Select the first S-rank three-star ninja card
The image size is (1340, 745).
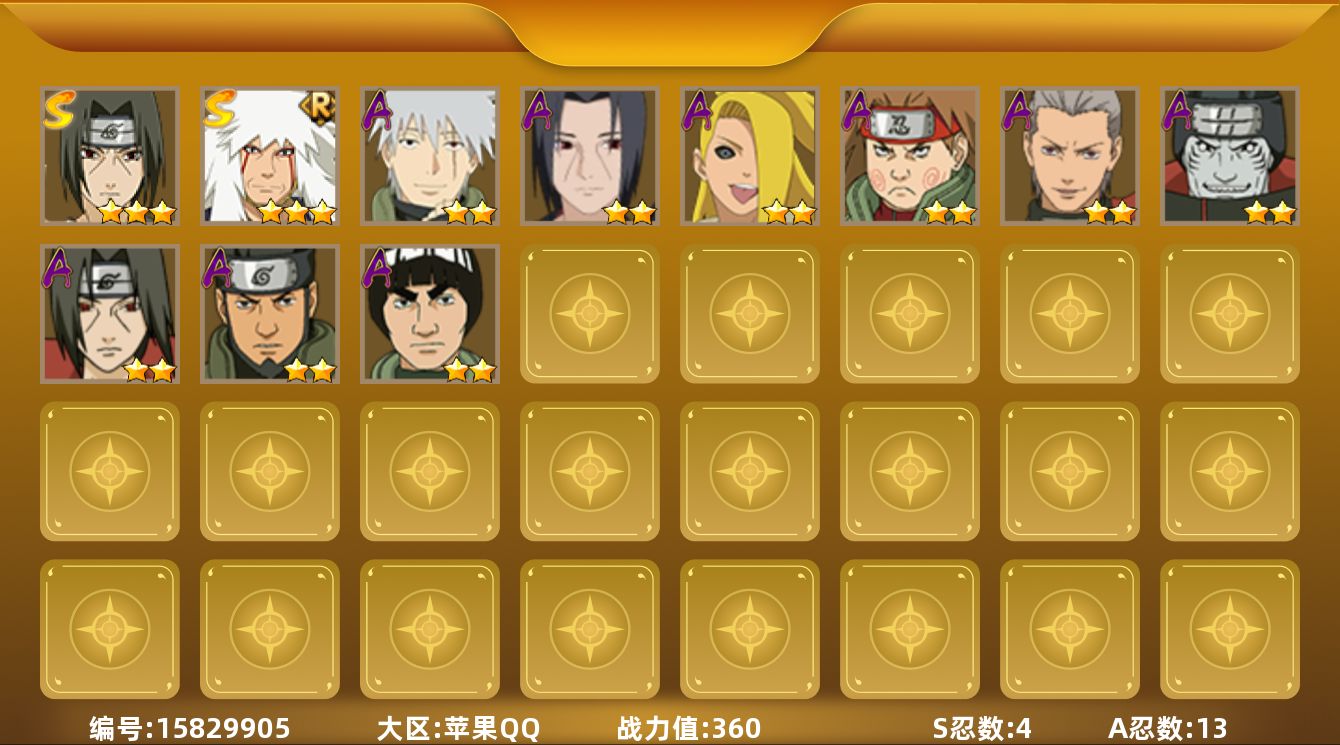pos(110,156)
